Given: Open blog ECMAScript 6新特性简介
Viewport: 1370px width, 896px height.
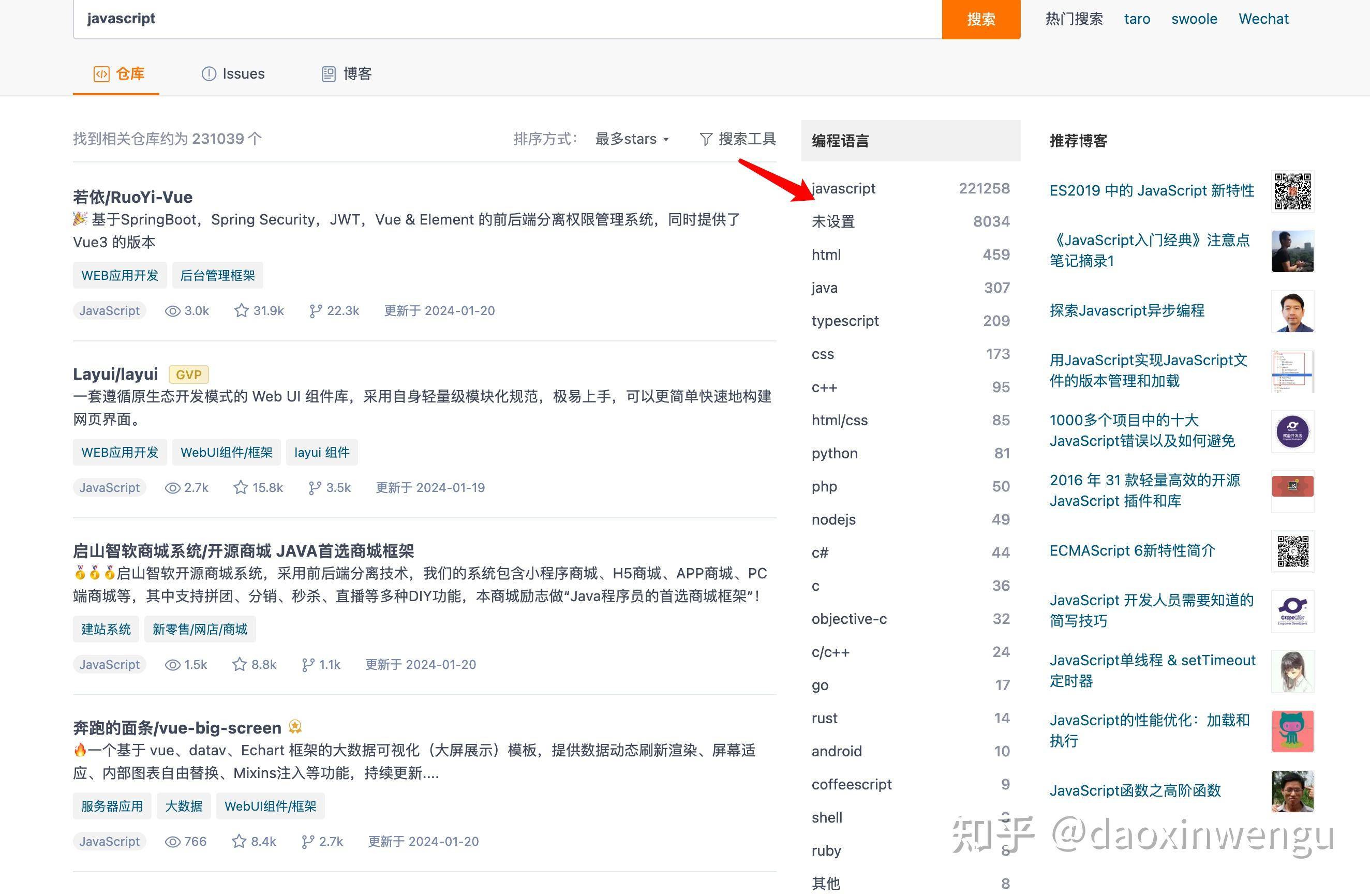Looking at the screenshot, I should coord(1131,551).
